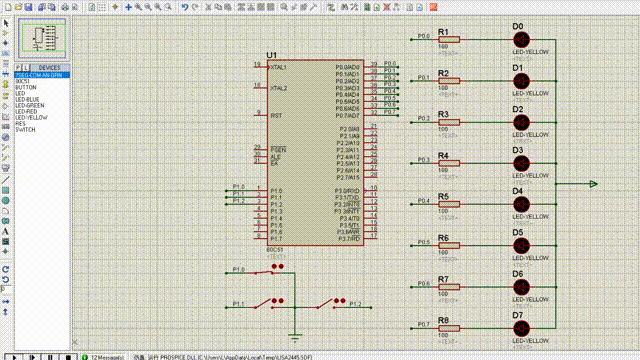The height and width of the screenshot is (360, 640).
Task: Select 7SEG-COM-AN-GRN in the device list
Action: 42,75
